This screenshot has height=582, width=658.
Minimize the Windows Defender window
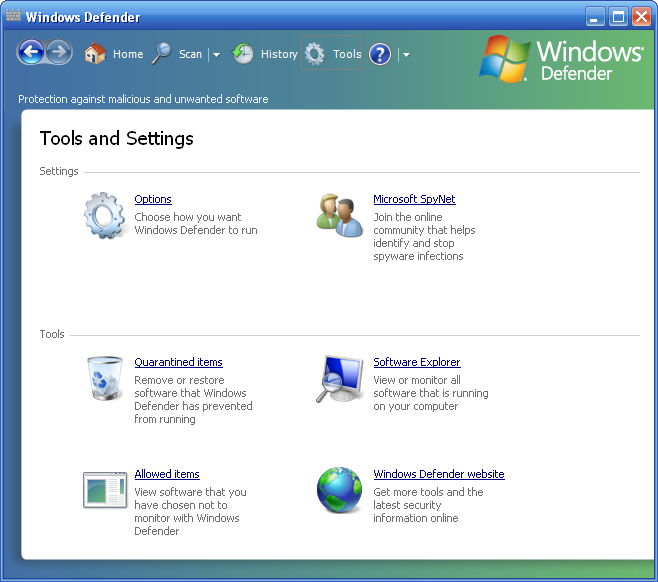coord(595,17)
